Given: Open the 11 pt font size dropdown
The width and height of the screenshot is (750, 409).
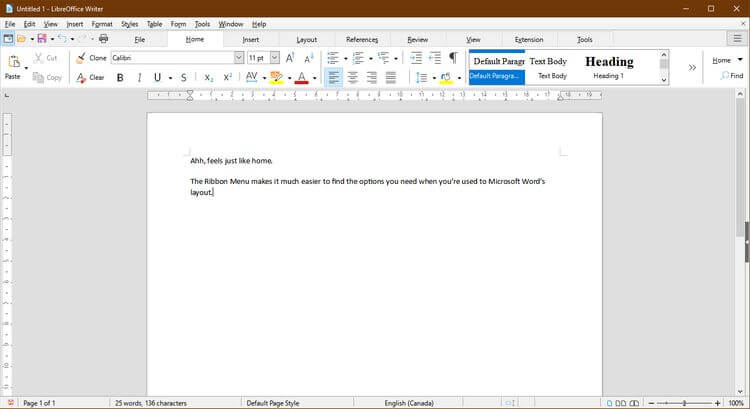Looking at the screenshot, I should 275,58.
